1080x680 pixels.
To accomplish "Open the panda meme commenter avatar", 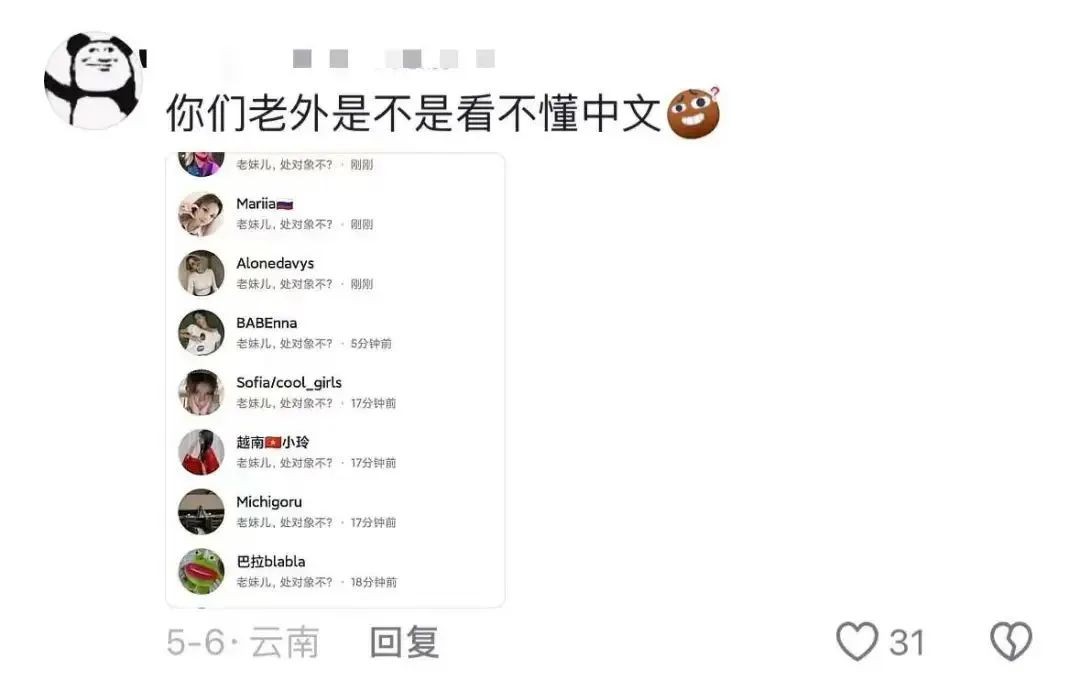I will click(94, 81).
